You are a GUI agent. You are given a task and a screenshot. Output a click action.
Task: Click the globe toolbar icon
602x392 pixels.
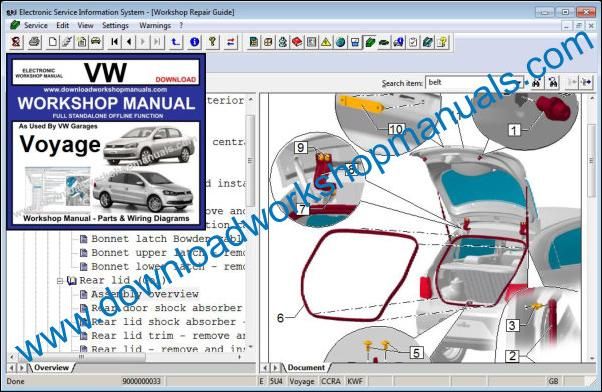pyautogui.click(x=340, y=42)
